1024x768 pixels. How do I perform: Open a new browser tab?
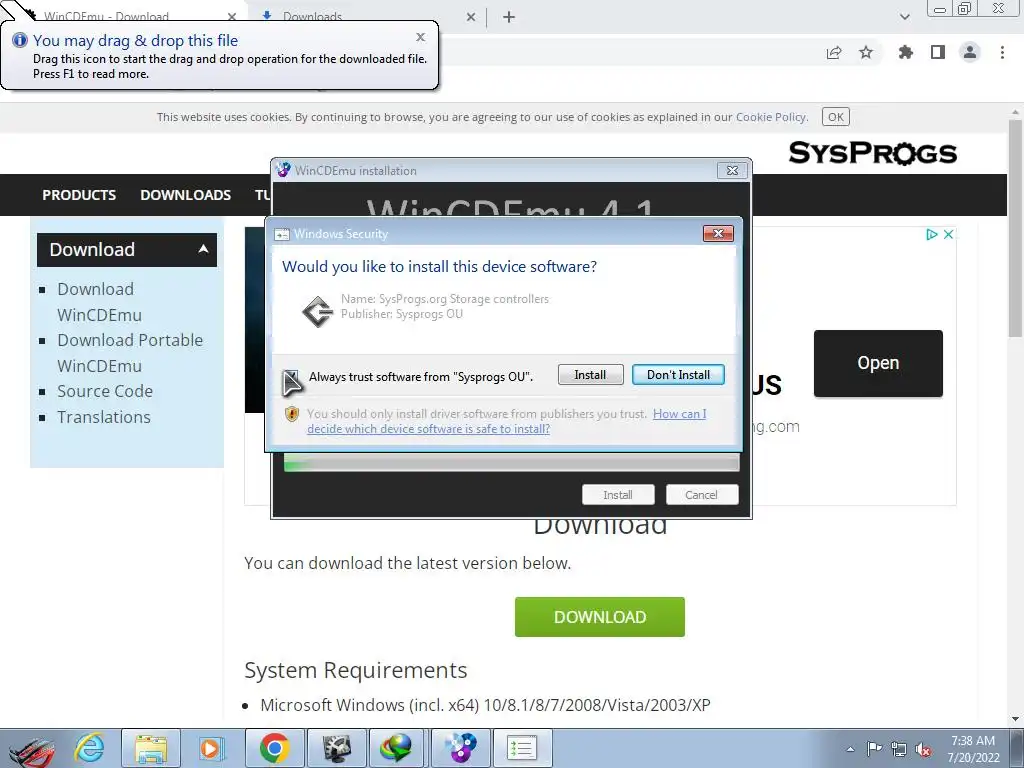point(509,17)
